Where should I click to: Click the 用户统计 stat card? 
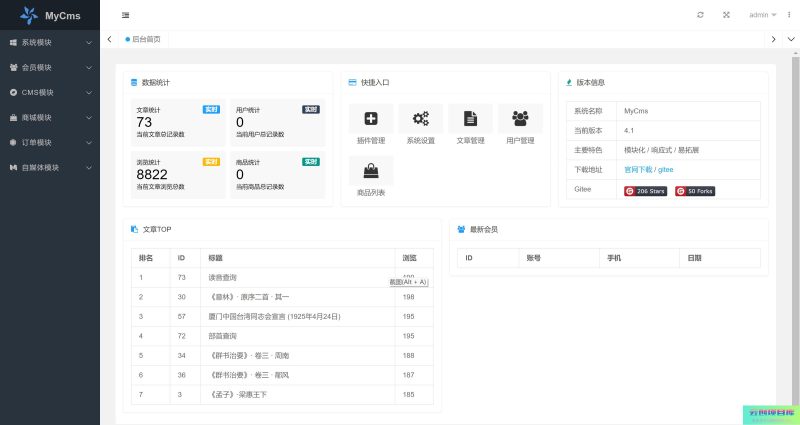pos(278,122)
